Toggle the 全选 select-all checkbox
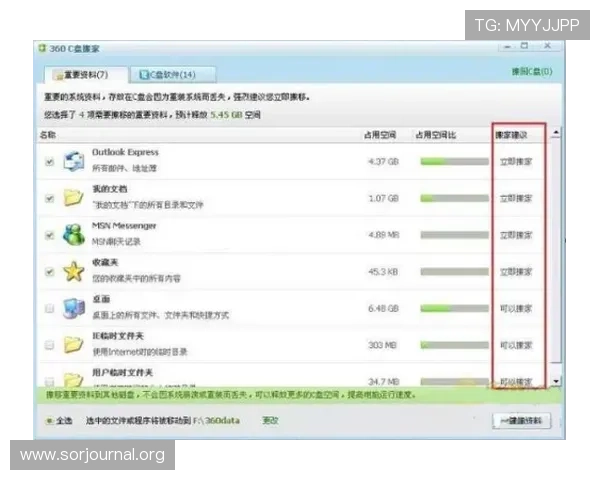 [x=49, y=421]
